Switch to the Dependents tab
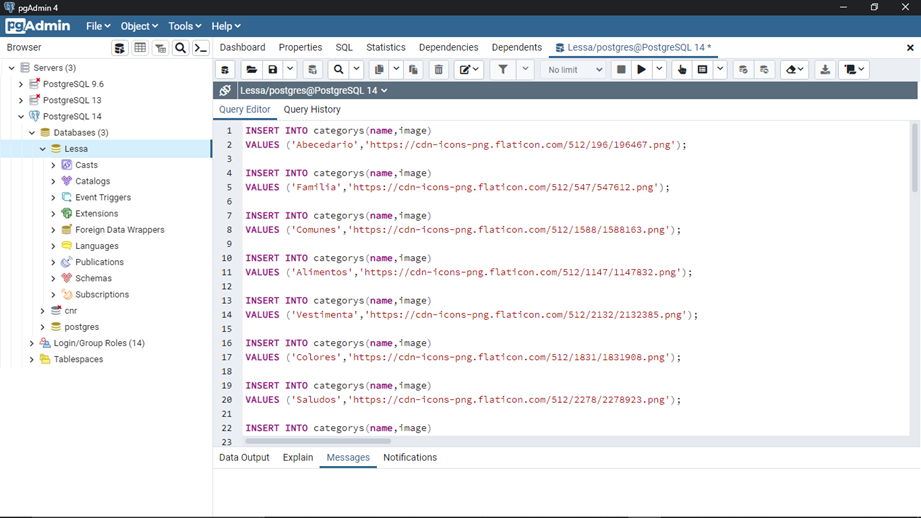This screenshot has height=518, width=921. click(516, 48)
